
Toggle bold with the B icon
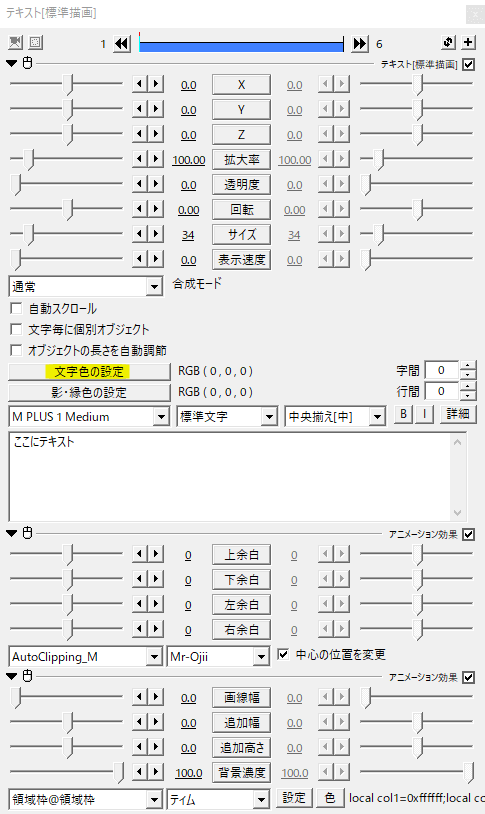[403, 414]
